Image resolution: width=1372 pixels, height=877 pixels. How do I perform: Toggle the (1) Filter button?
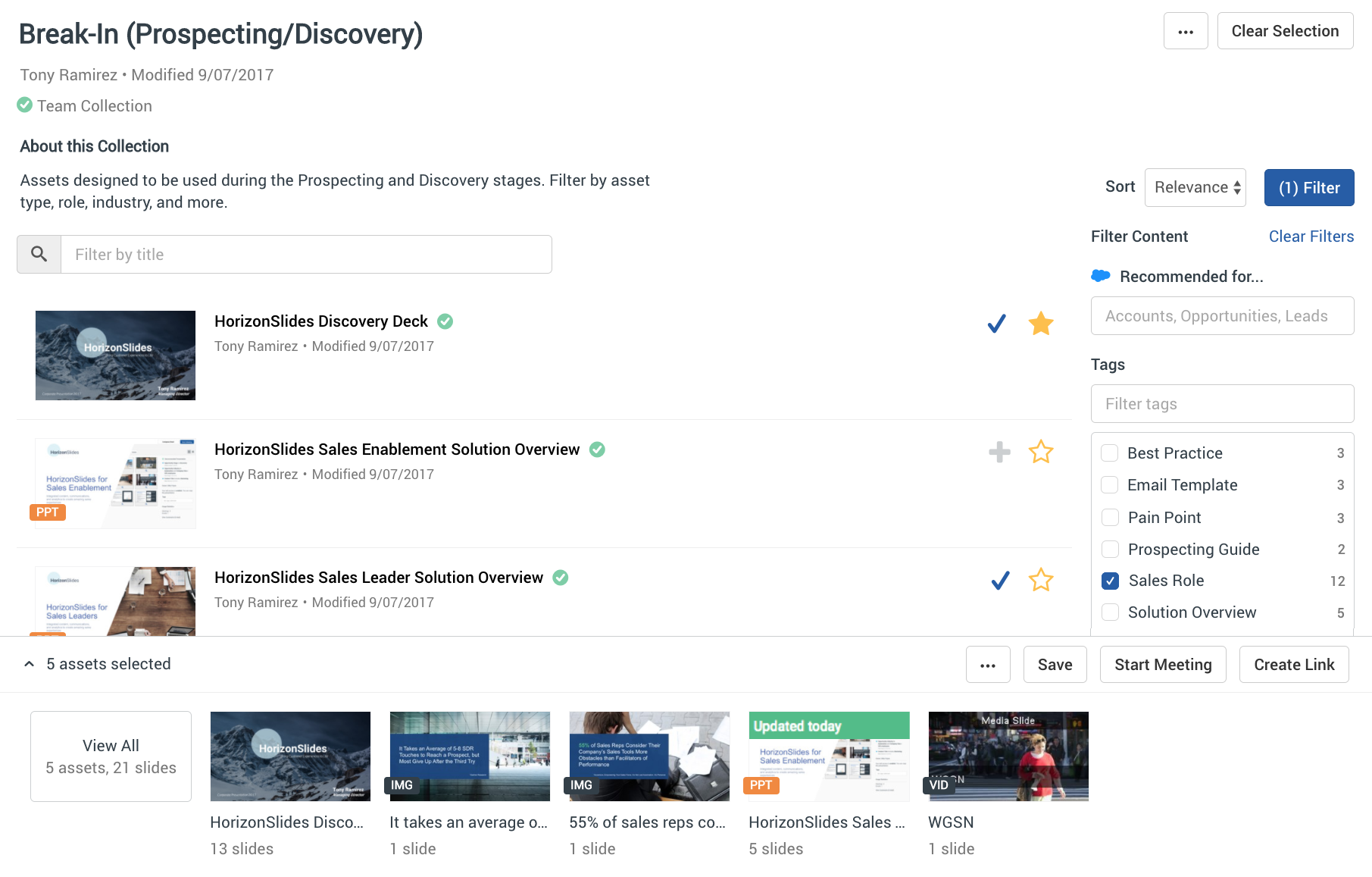(1309, 187)
